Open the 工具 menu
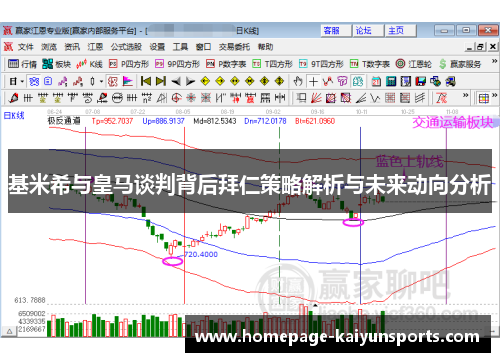Viewport: 500px width, 362px height. point(180,47)
